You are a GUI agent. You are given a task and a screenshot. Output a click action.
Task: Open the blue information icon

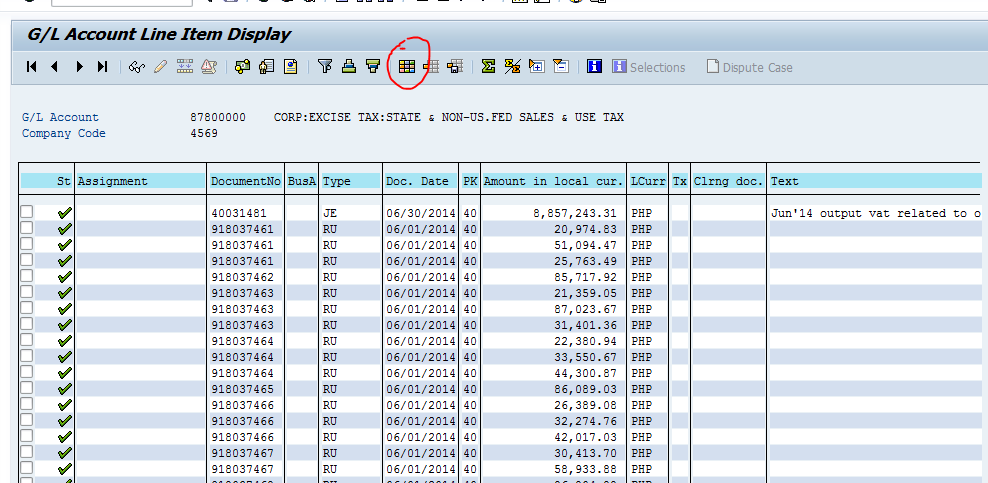[594, 66]
